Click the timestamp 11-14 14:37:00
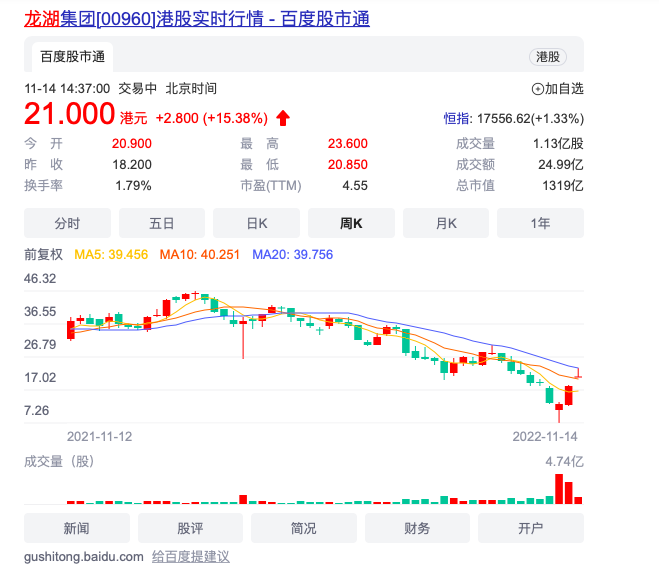 67,89
